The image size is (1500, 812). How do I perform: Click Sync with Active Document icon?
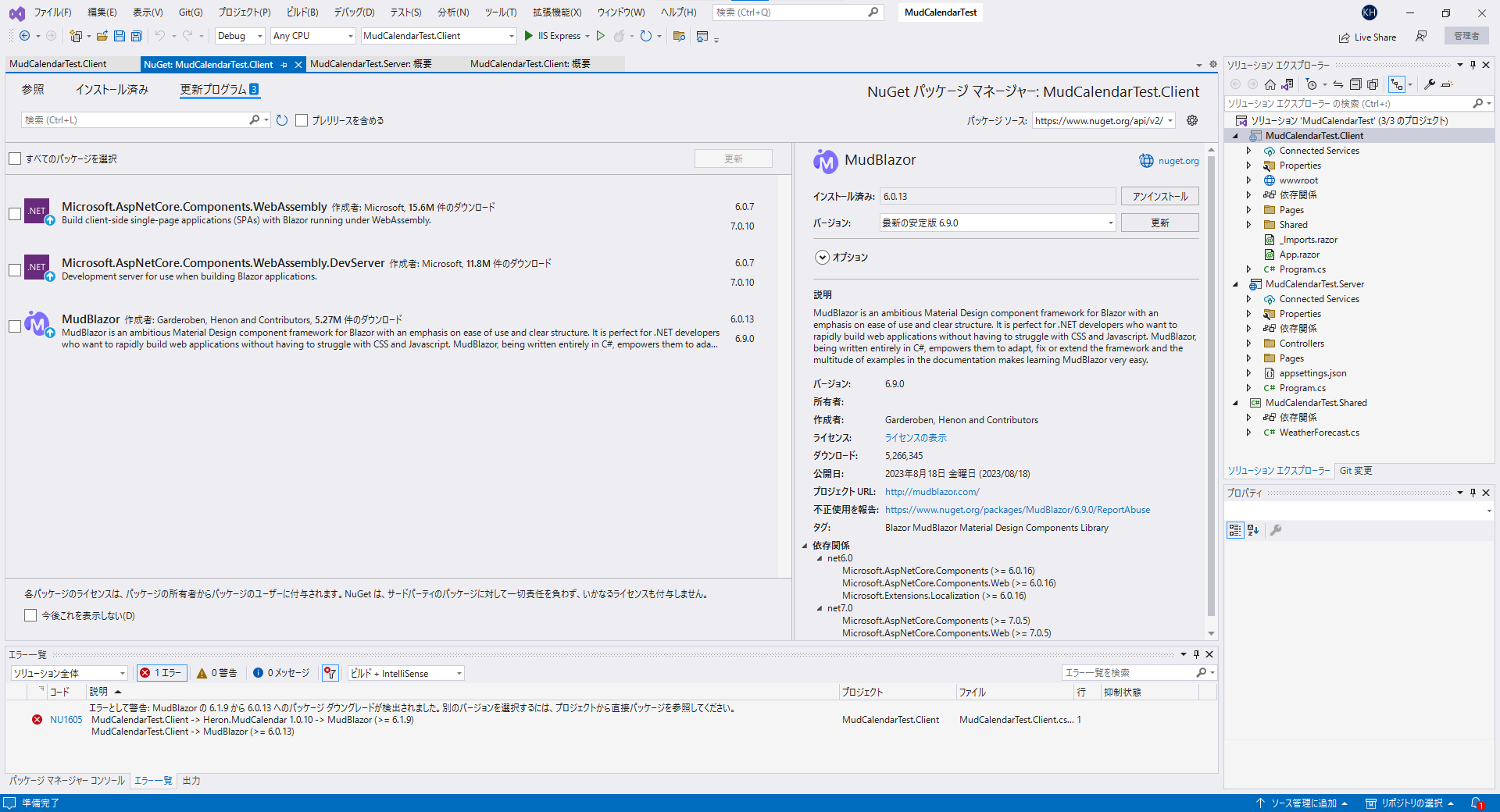tap(1338, 84)
